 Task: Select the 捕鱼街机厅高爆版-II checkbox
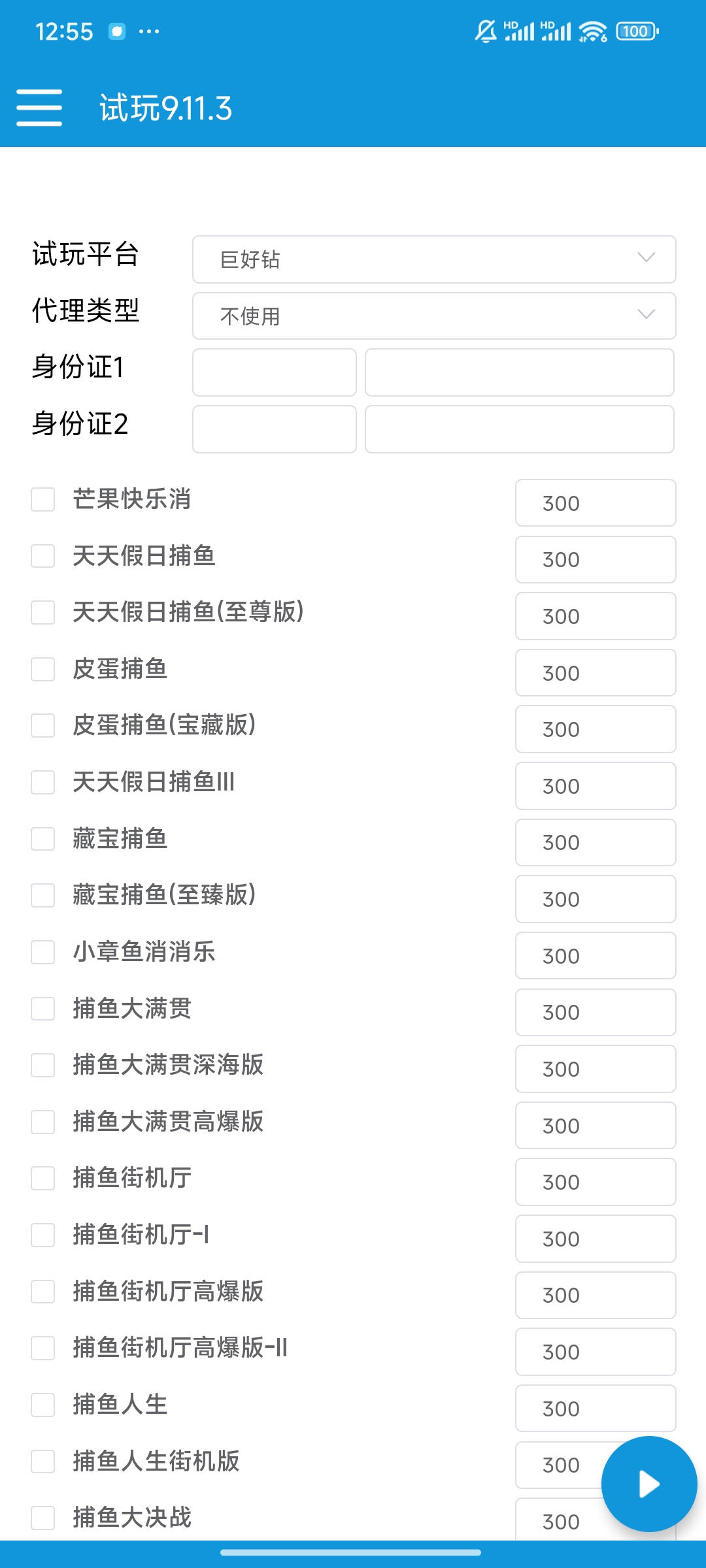point(43,1348)
